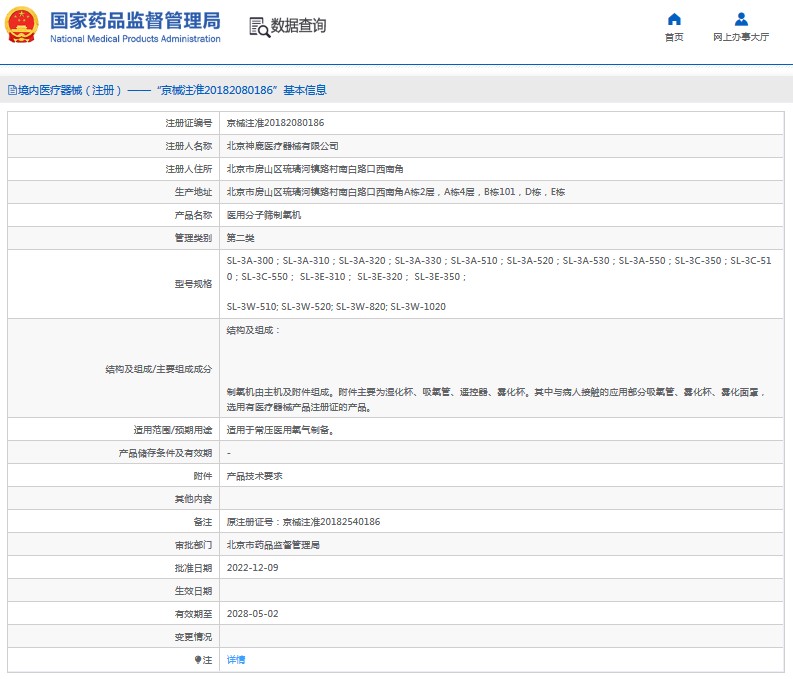
Task: Select the 数据查询 heading text
Action: (299, 26)
